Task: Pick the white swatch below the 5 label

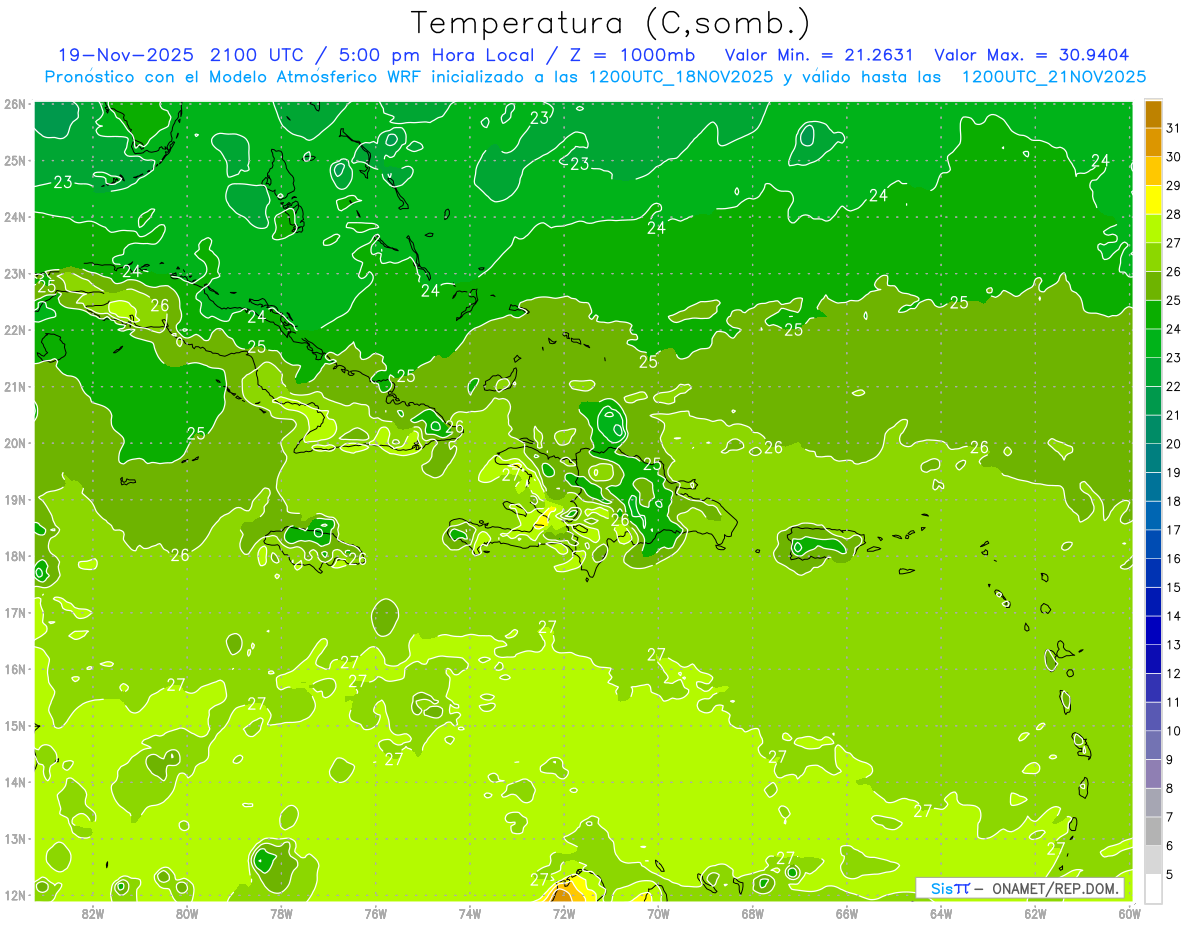Action: pos(1153,889)
